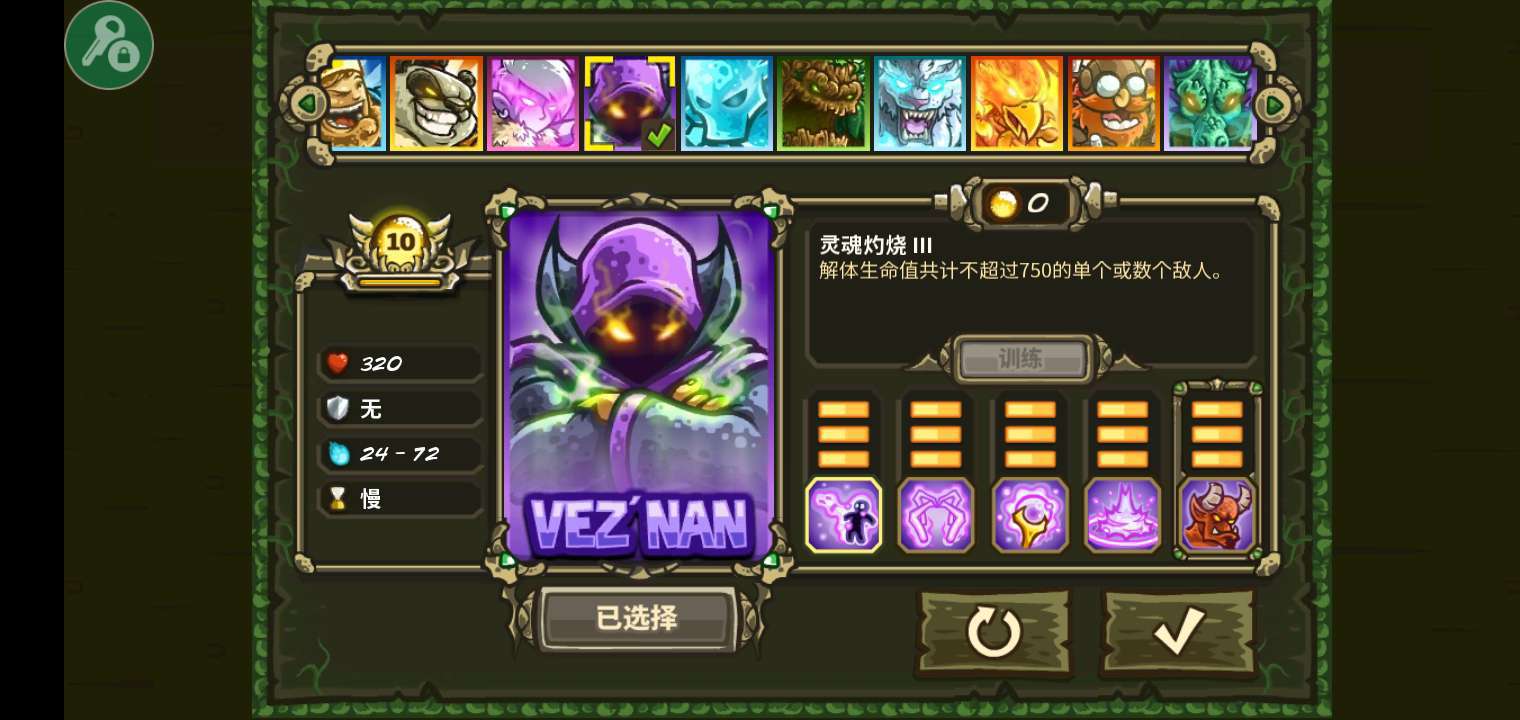Select the Soul Burn skill icon

(x=844, y=515)
